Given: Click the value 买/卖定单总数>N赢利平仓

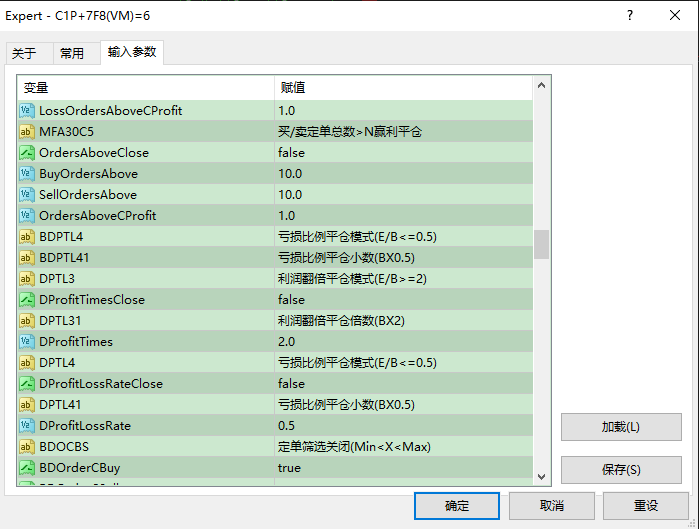Looking at the screenshot, I should 350,131.
